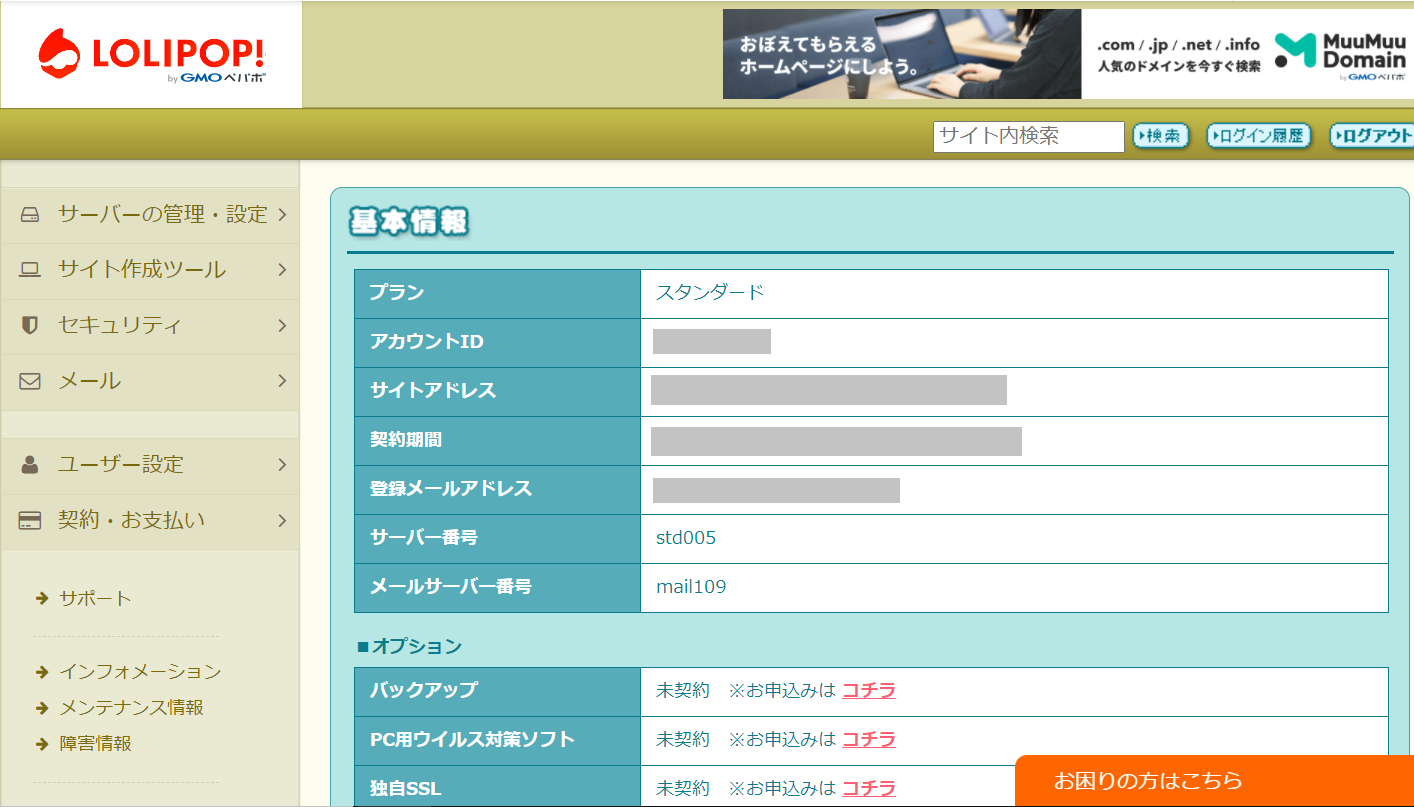This screenshot has width=1414, height=807.
Task: Open the セキュリティ menu
Action: pos(150,326)
